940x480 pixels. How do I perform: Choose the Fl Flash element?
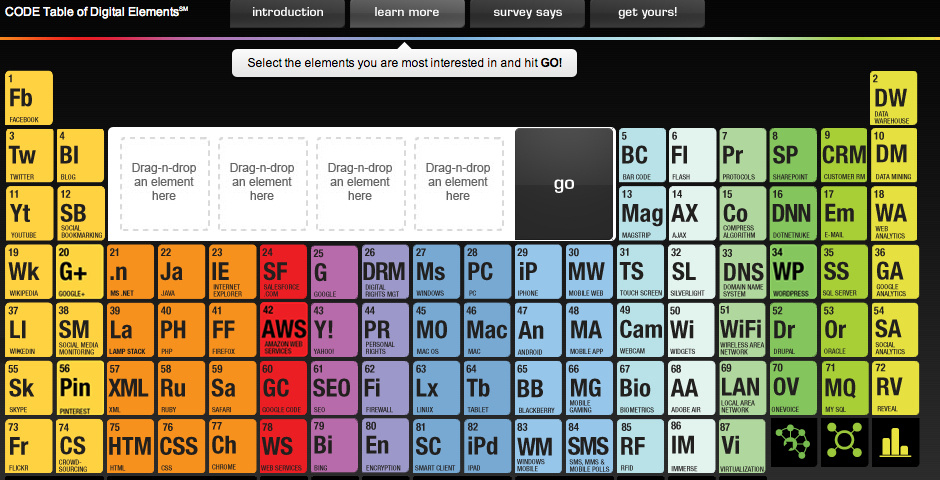692,155
